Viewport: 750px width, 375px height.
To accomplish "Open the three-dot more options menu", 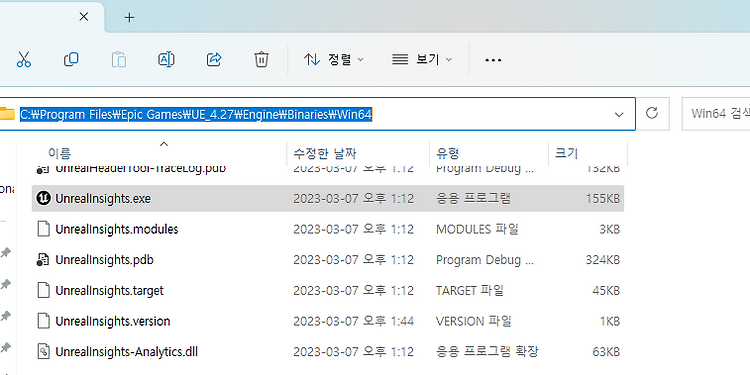I will [x=493, y=60].
